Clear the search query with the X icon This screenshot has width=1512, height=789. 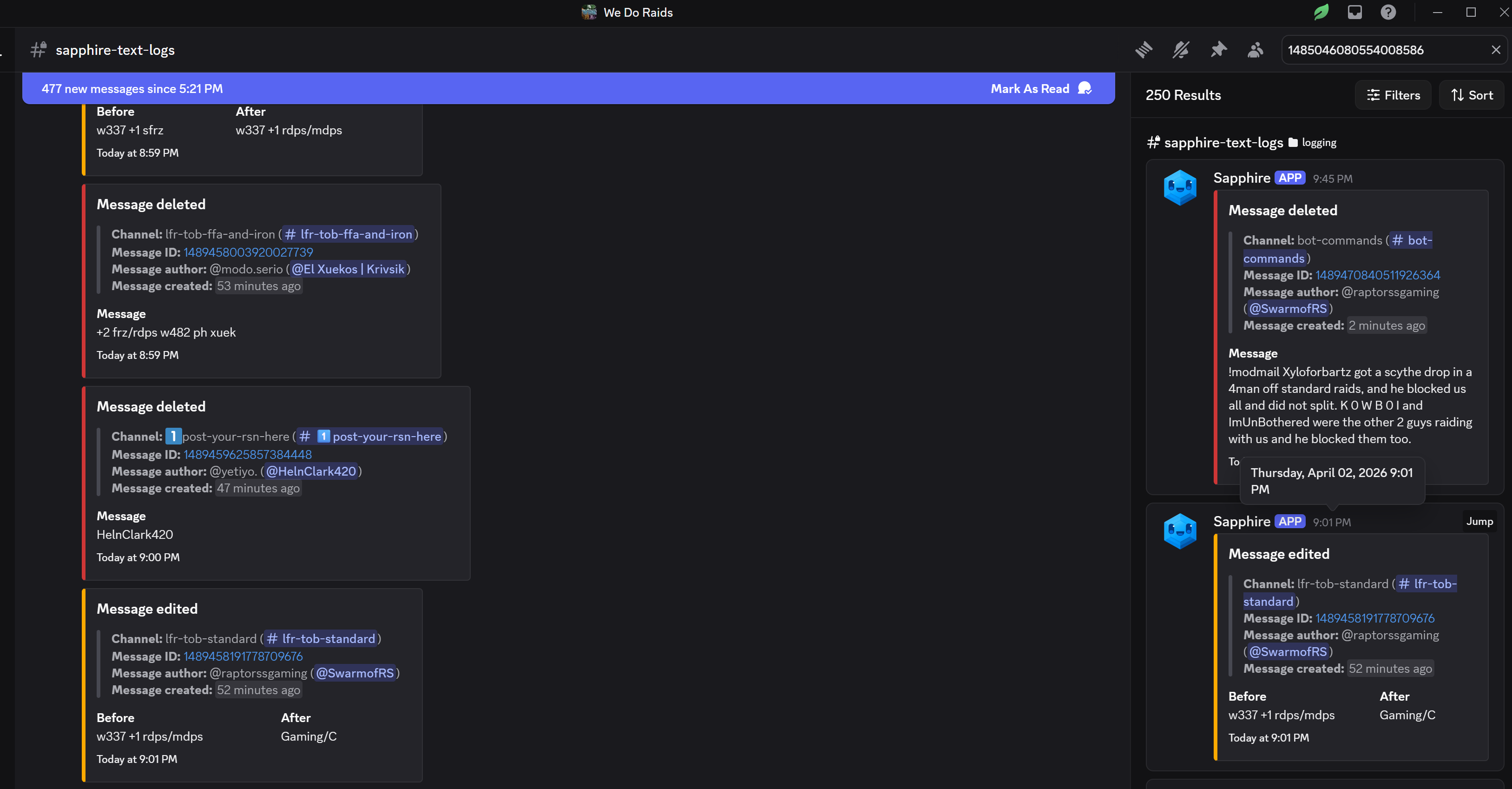pyautogui.click(x=1496, y=49)
